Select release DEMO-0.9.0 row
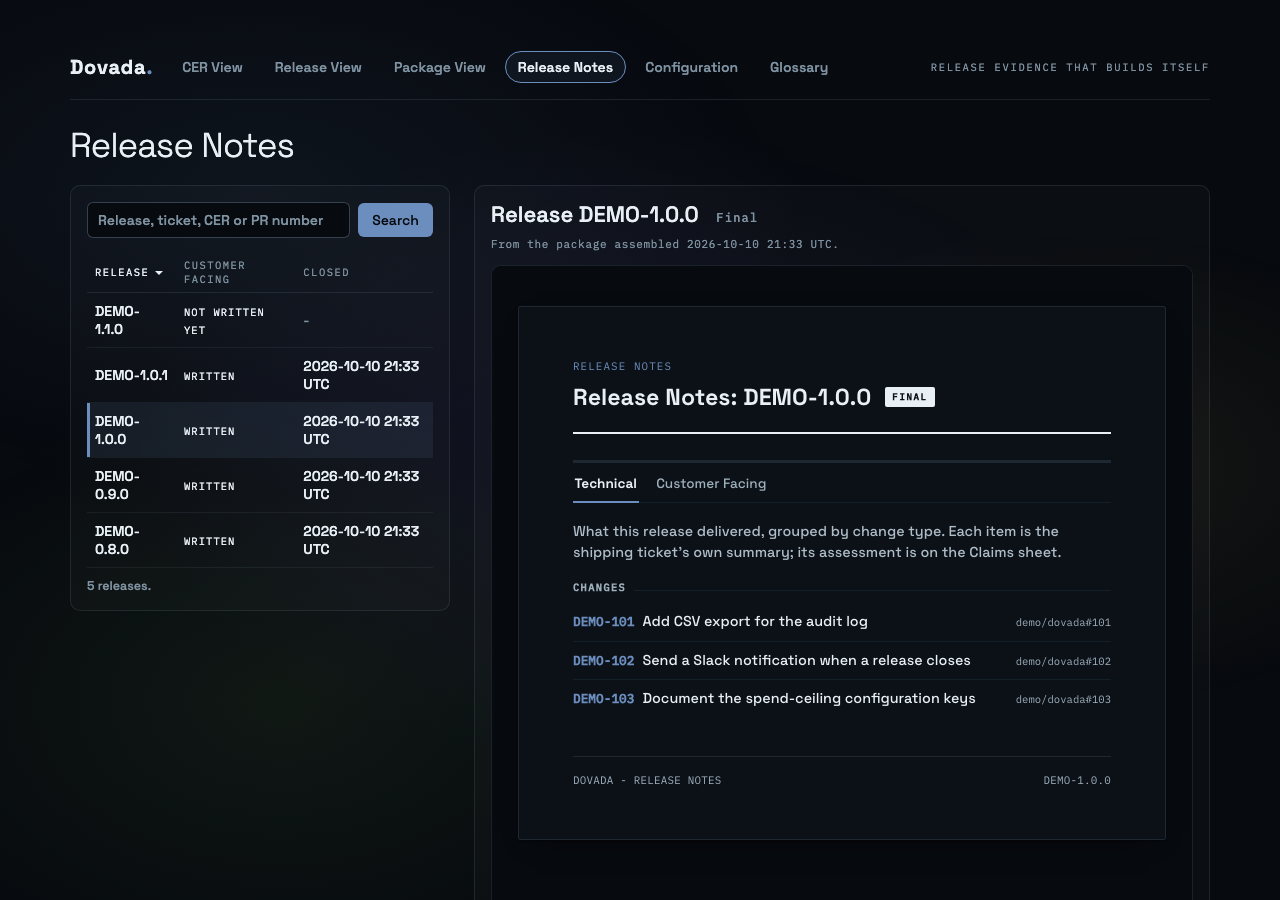The image size is (1280, 900). pyautogui.click(x=260, y=485)
